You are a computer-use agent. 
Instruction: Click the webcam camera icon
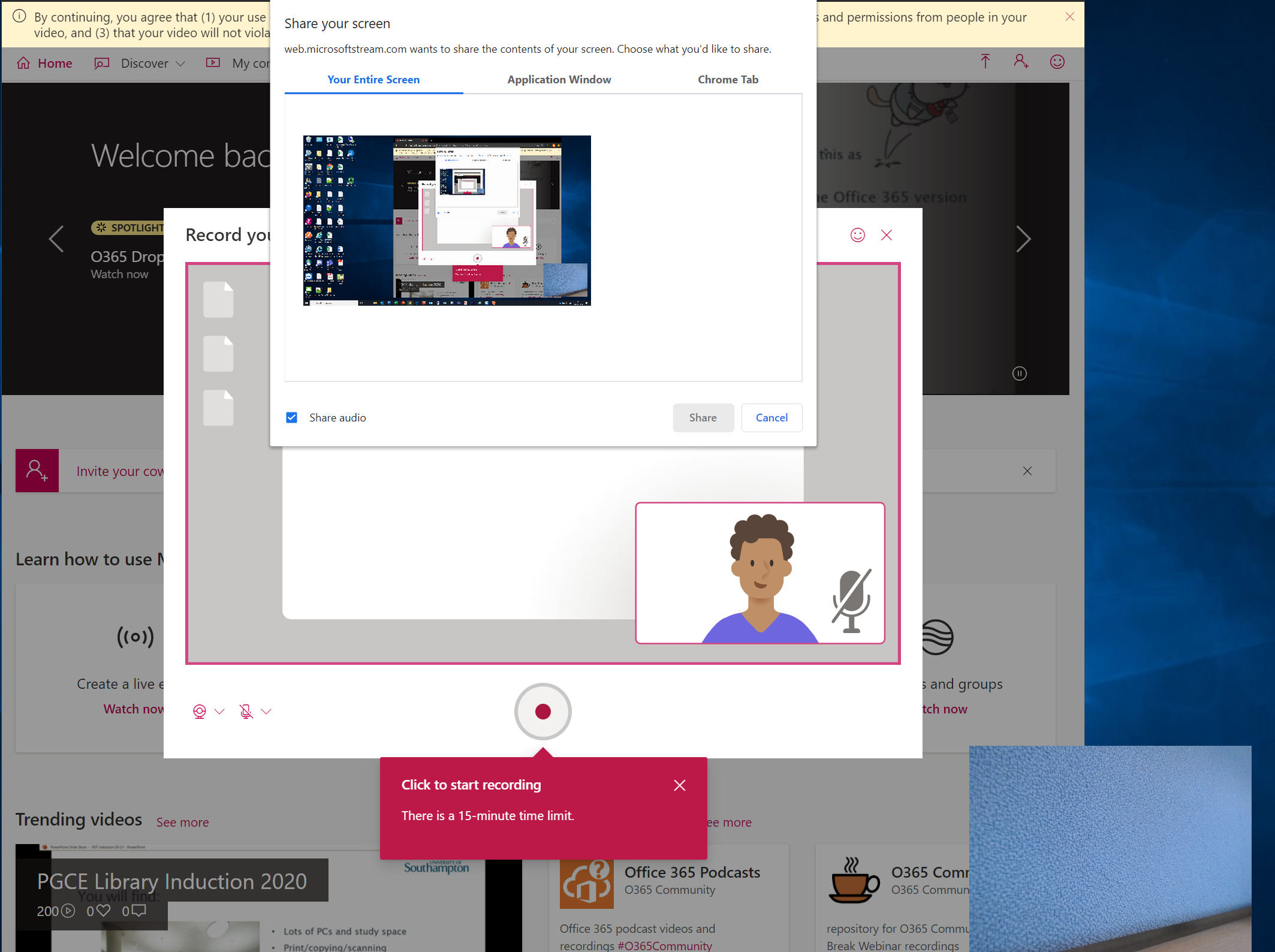[200, 712]
